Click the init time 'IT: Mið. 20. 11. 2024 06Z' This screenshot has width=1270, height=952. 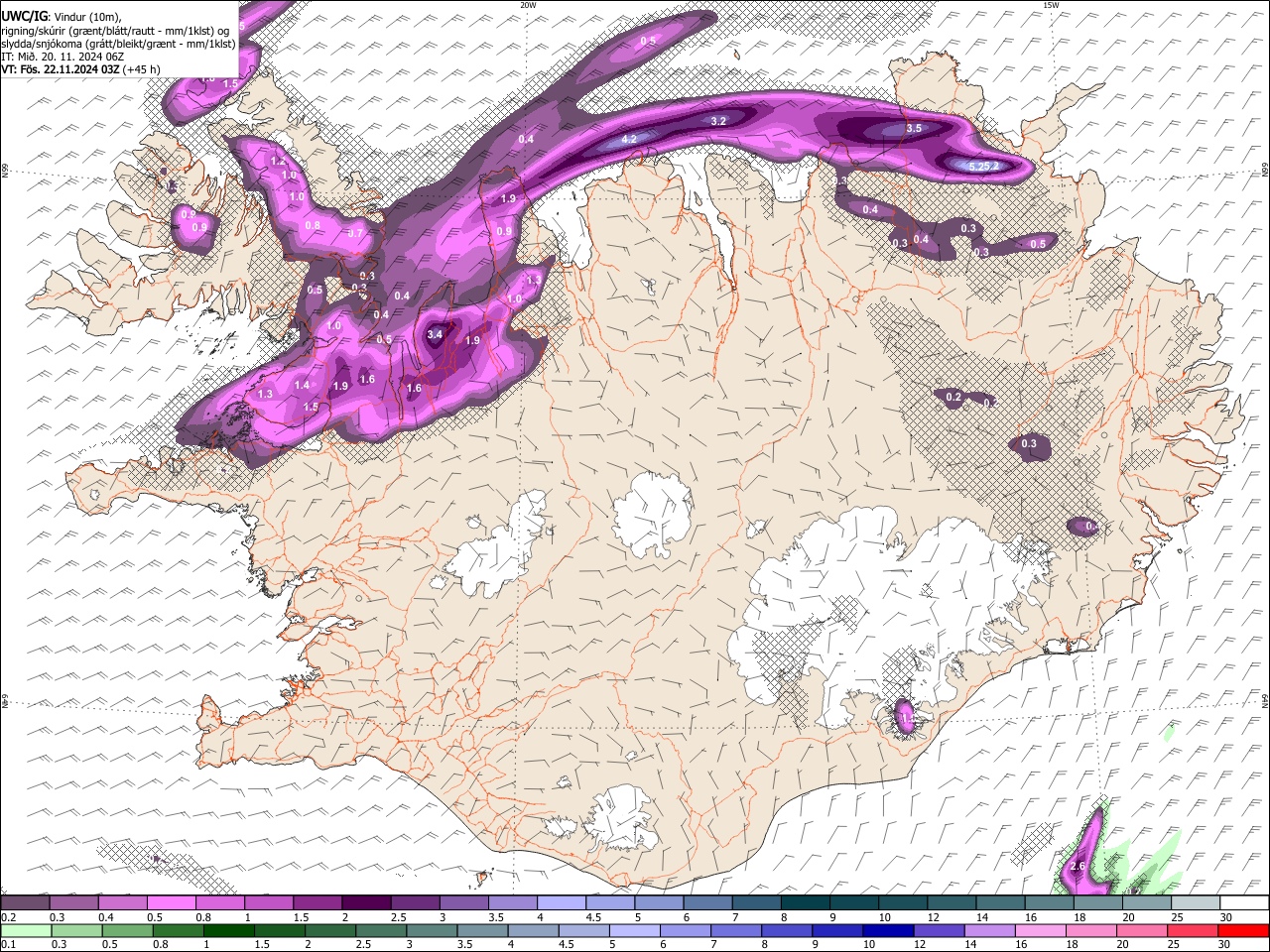coord(63,57)
